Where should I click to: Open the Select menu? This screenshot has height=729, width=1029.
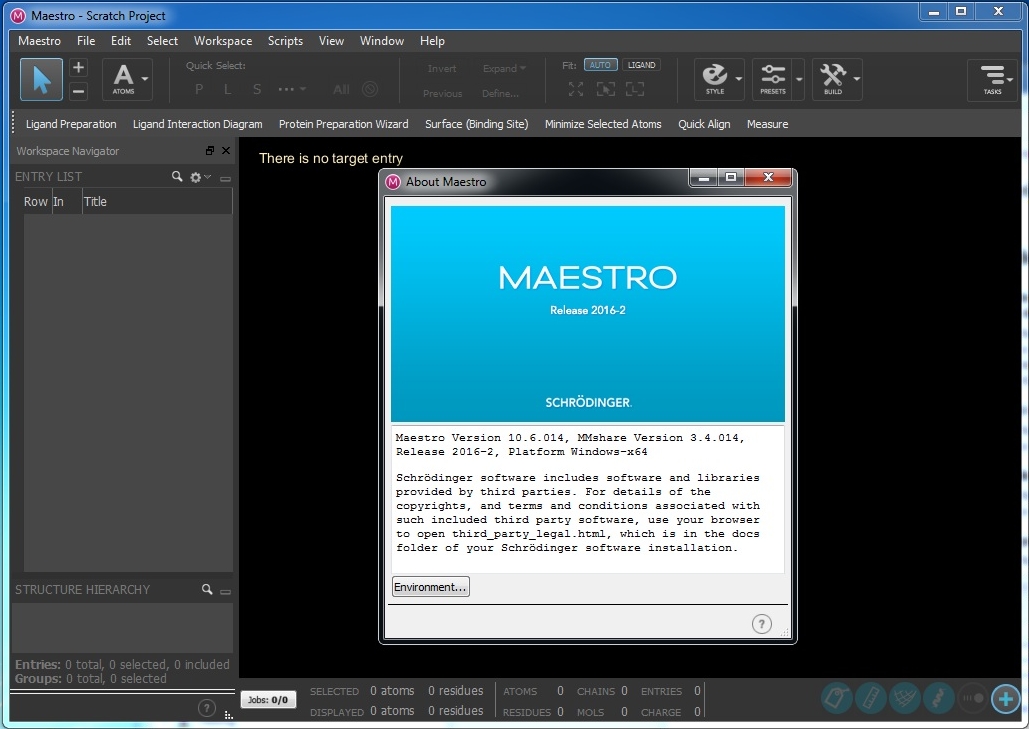pyautogui.click(x=162, y=41)
